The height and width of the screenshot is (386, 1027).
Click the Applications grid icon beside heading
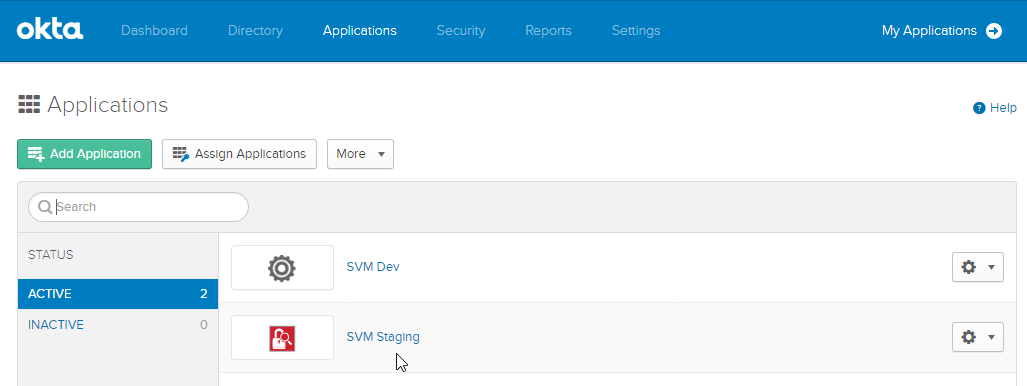tap(29, 105)
